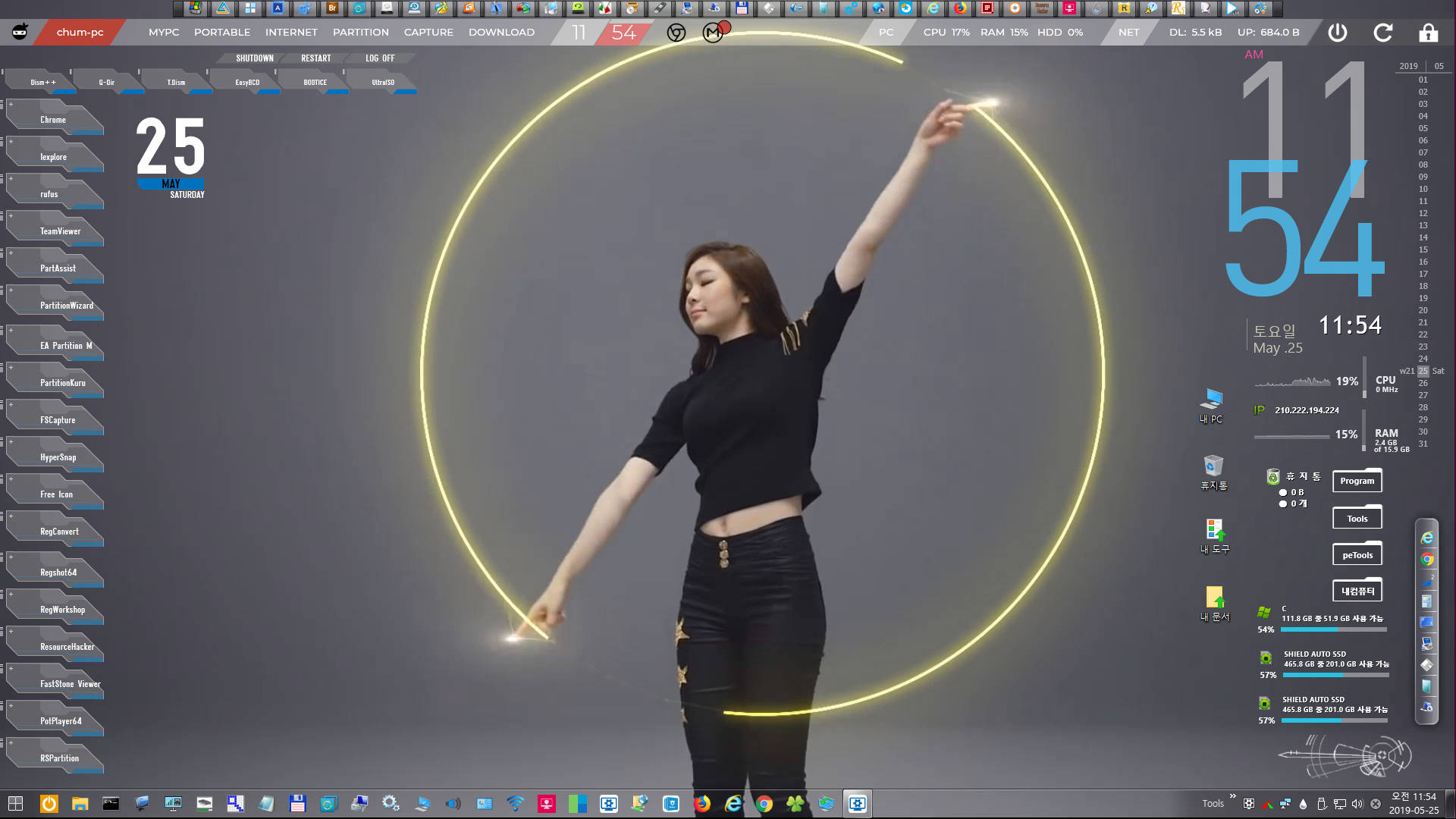1456x819 pixels.
Task: Click the Wi-Fi icon on the taskbar
Action: tap(515, 803)
